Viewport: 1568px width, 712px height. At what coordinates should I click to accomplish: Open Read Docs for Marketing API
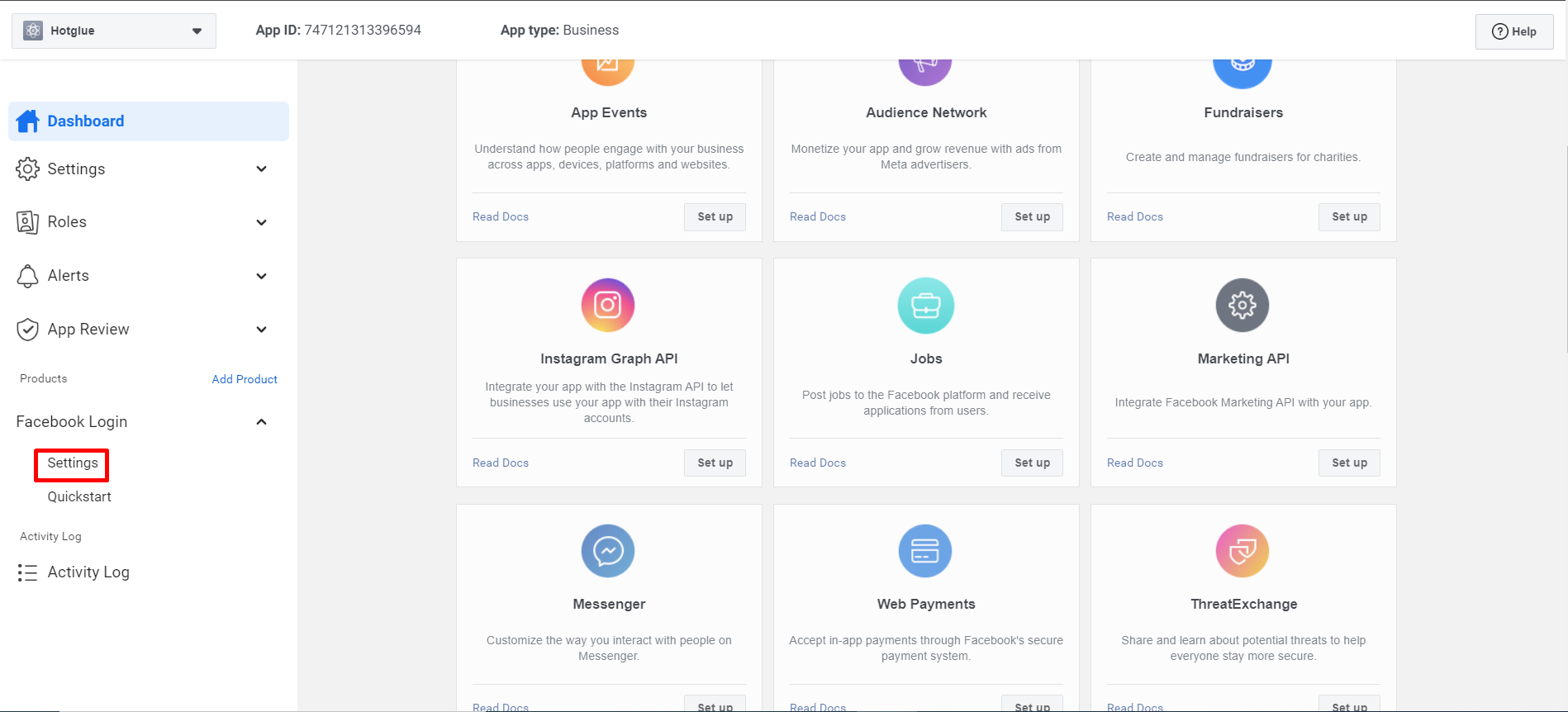pyautogui.click(x=1135, y=463)
